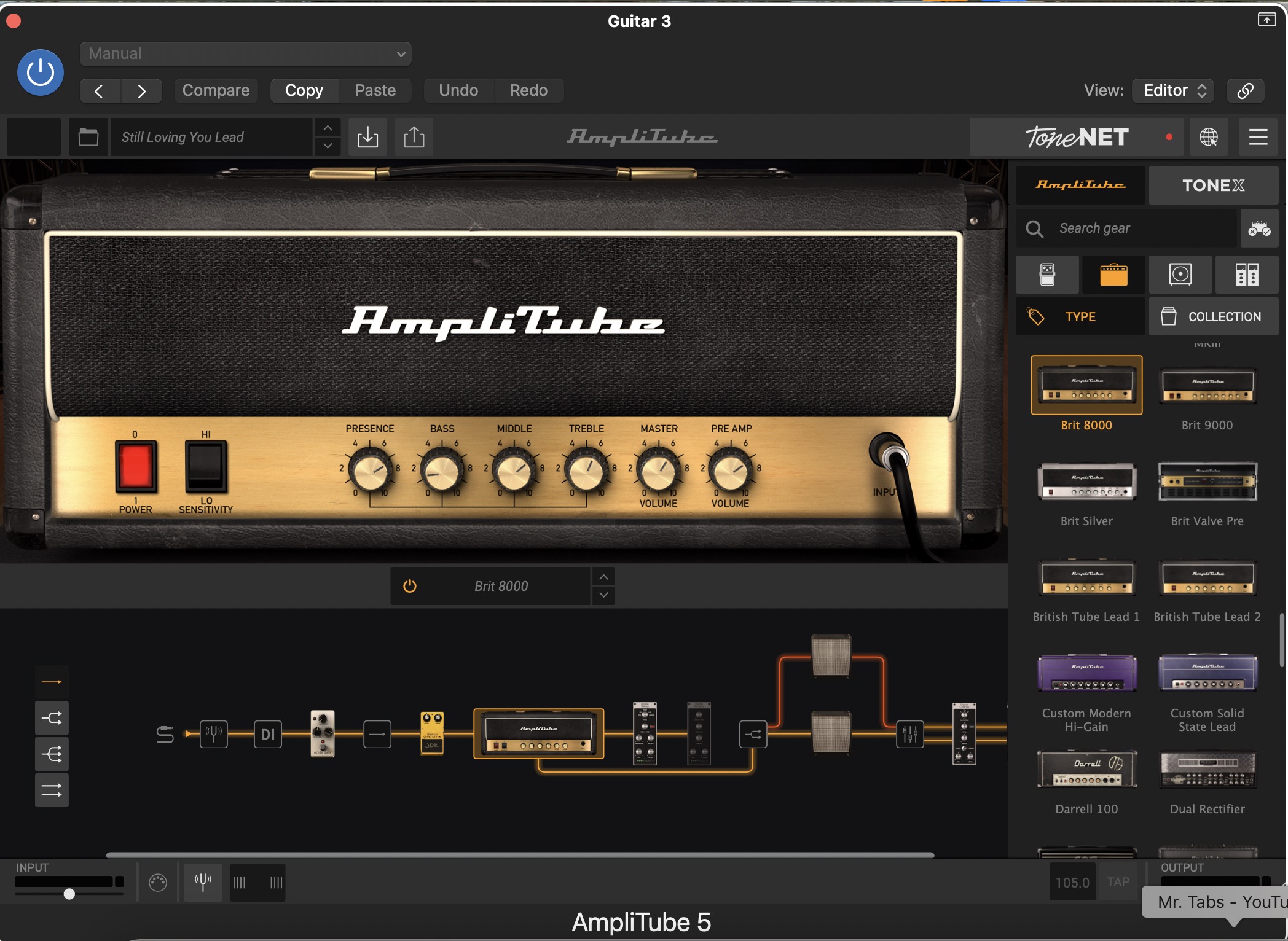The width and height of the screenshot is (1288, 941).
Task: Click the share preset upload icon
Action: [x=414, y=136]
